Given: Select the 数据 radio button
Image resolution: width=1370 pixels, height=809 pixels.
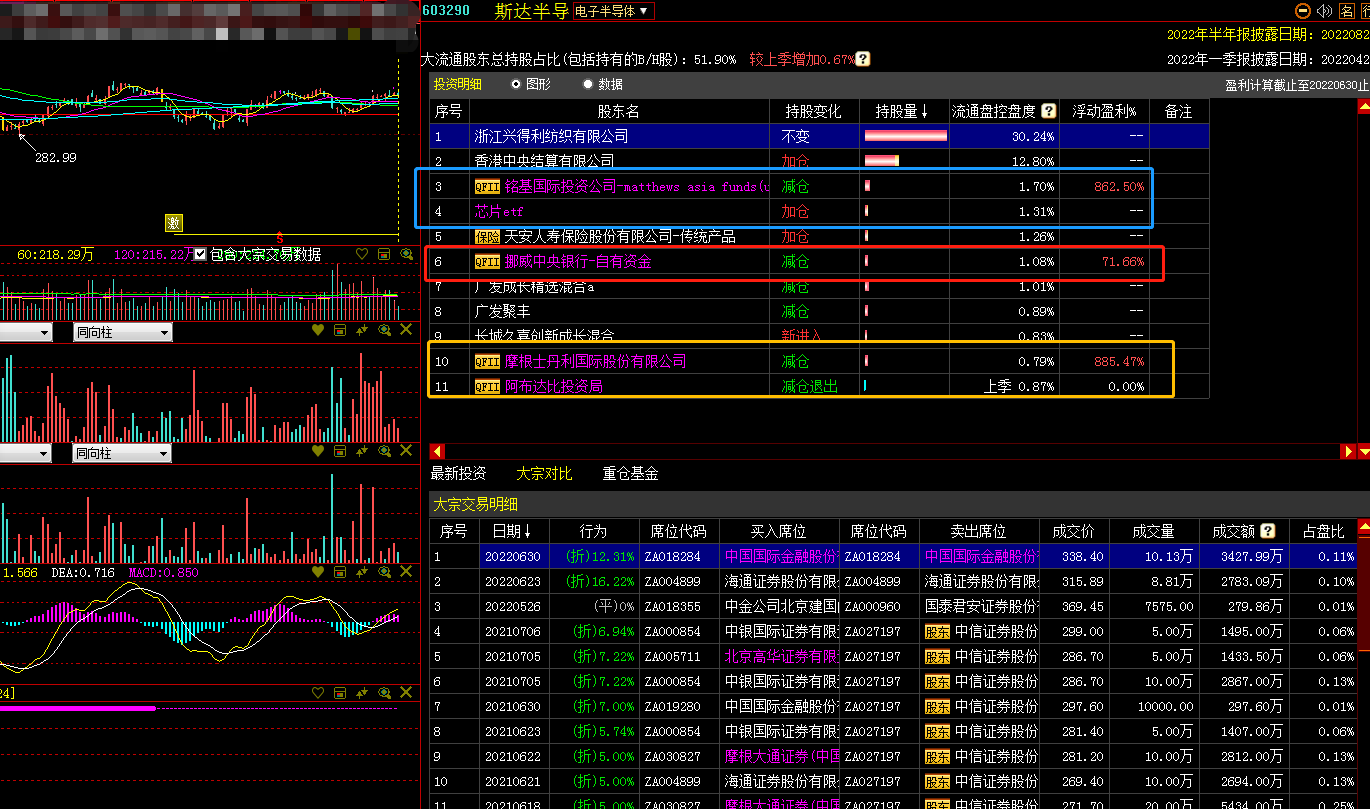Looking at the screenshot, I should click(588, 84).
